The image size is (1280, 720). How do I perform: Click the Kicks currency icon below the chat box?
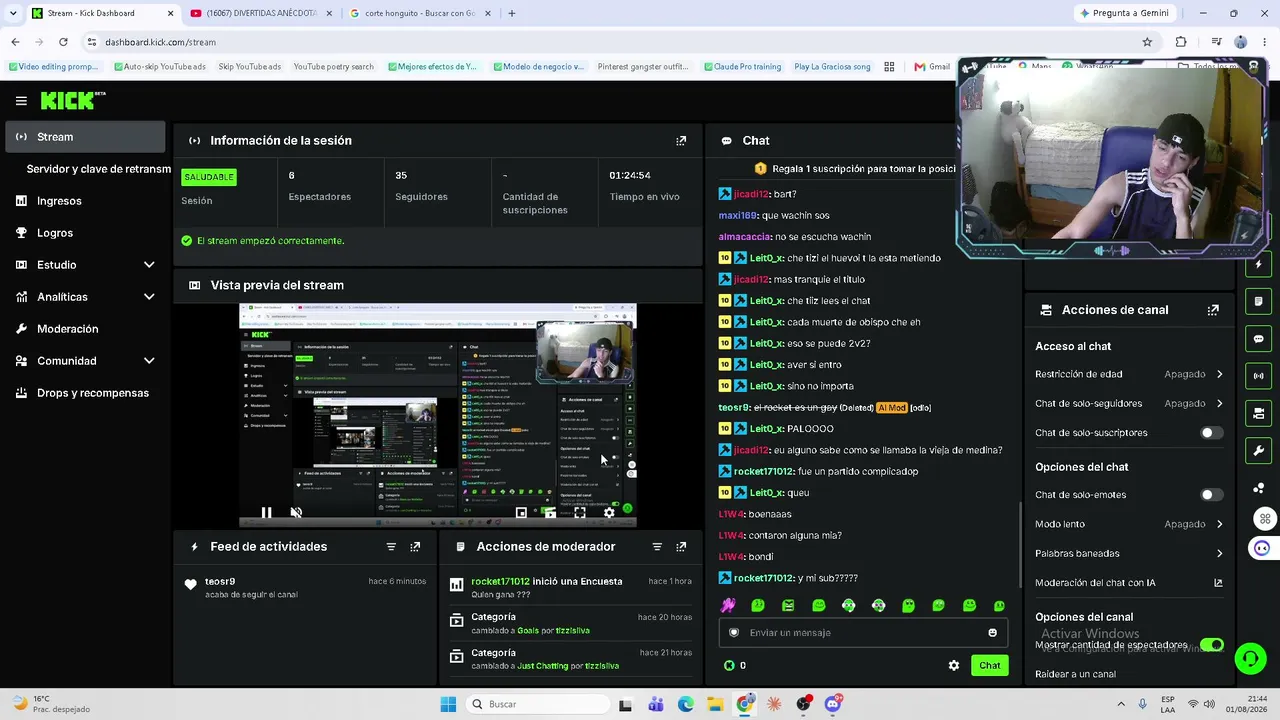tap(729, 665)
